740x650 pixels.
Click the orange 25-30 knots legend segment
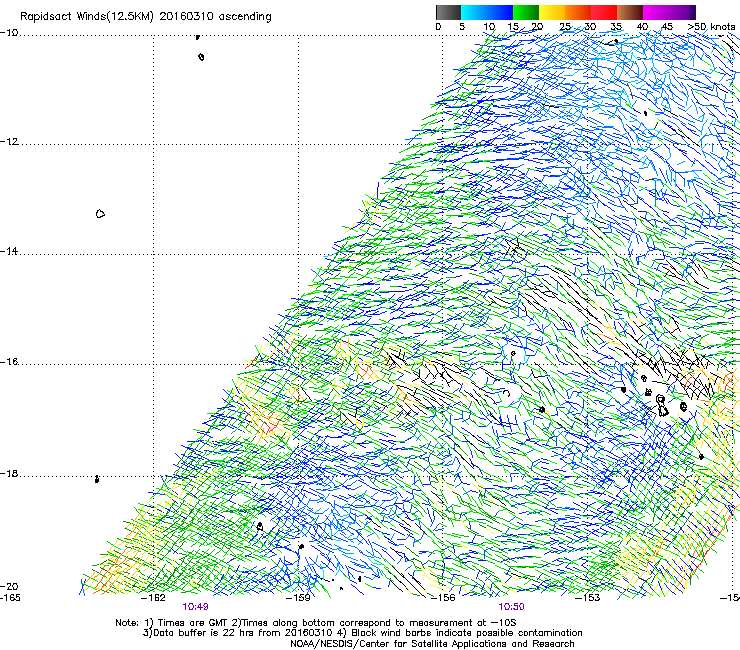pos(578,12)
